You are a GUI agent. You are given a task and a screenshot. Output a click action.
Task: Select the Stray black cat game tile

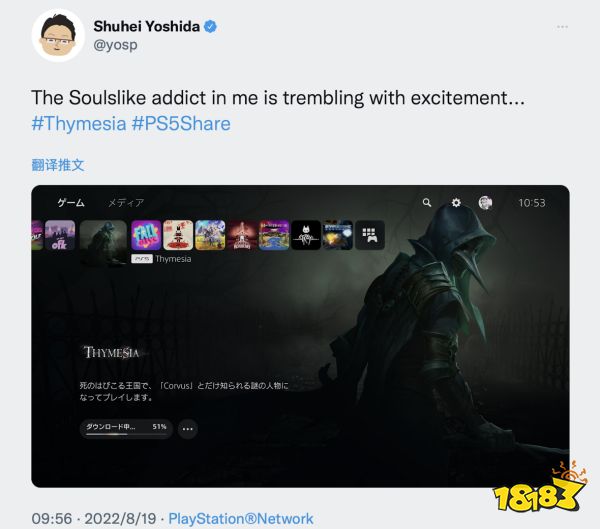306,235
